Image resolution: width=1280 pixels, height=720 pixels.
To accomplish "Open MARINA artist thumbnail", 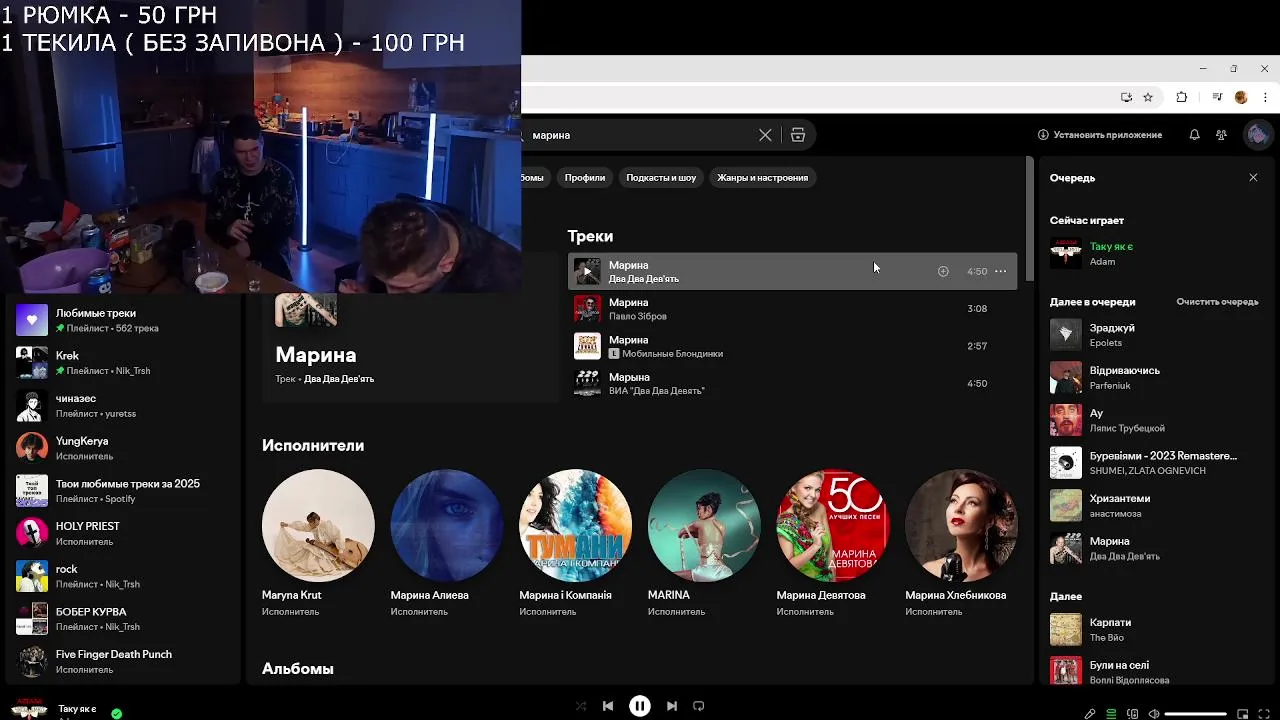I will (704, 526).
